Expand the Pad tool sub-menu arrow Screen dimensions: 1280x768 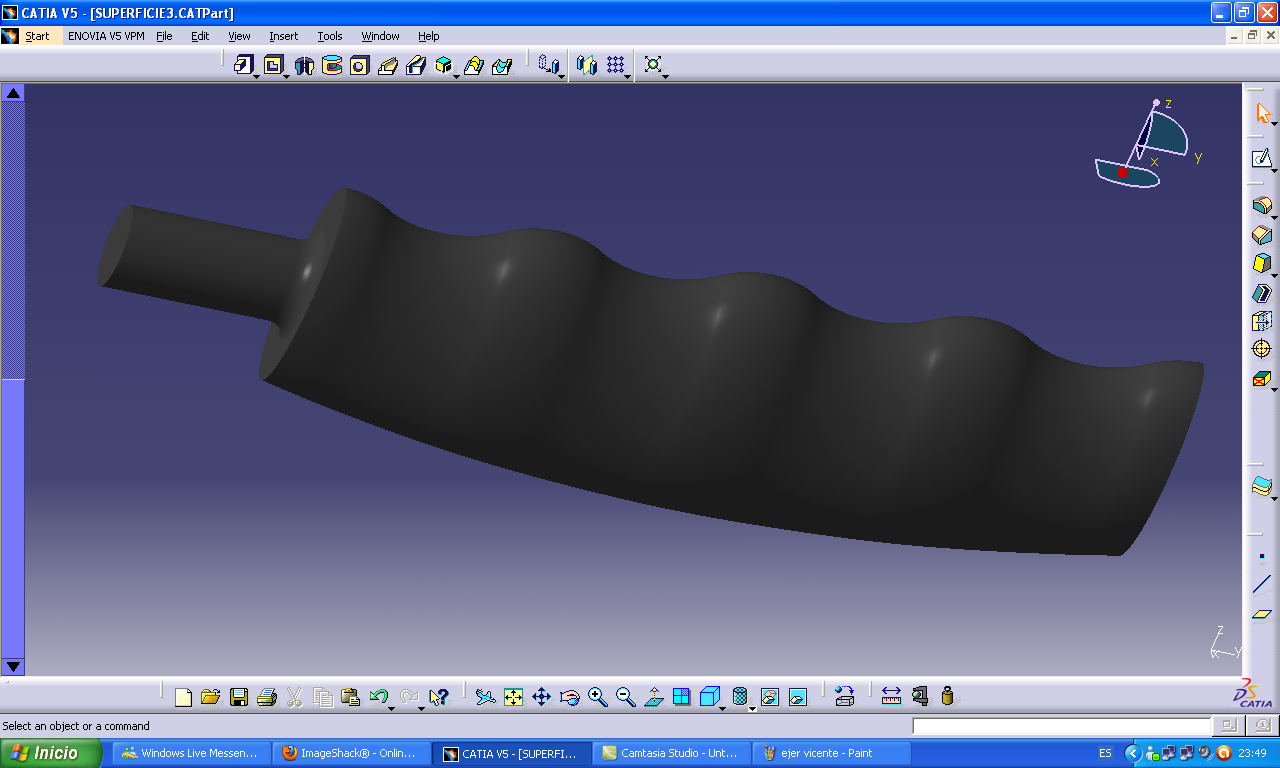tap(257, 76)
